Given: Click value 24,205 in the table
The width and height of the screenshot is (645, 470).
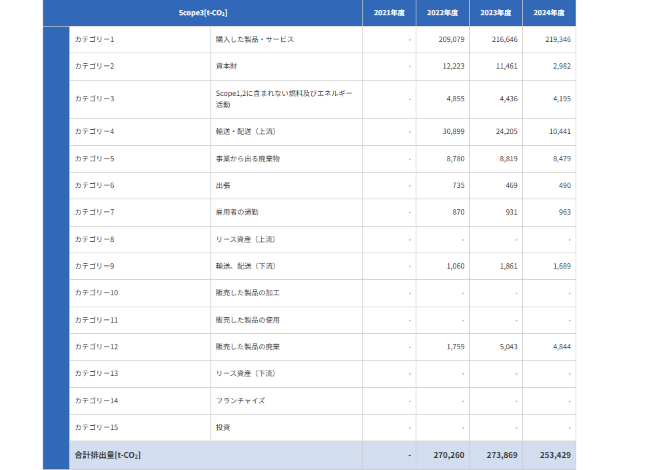Looking at the screenshot, I should pos(507,132).
